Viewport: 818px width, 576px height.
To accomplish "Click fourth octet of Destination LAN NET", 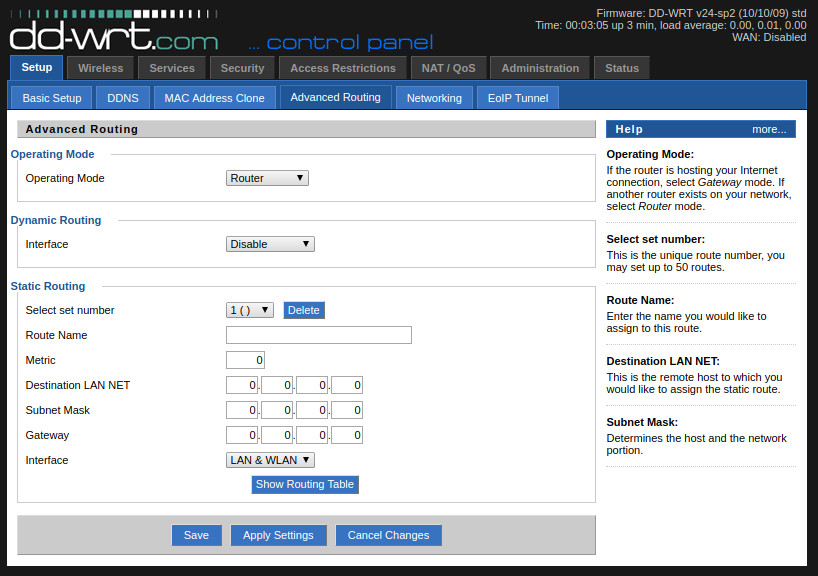I will click(x=347, y=385).
